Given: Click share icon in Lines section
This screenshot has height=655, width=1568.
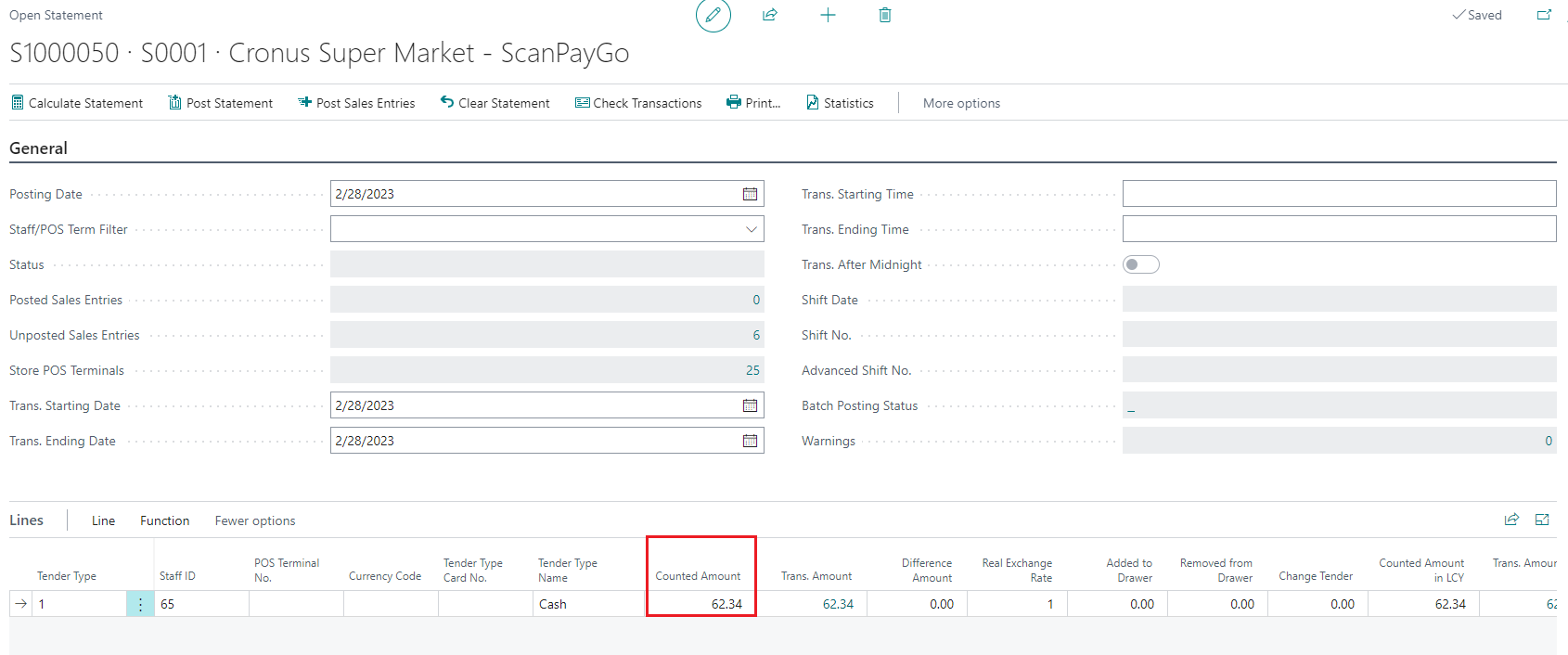Looking at the screenshot, I should pos(1511,520).
